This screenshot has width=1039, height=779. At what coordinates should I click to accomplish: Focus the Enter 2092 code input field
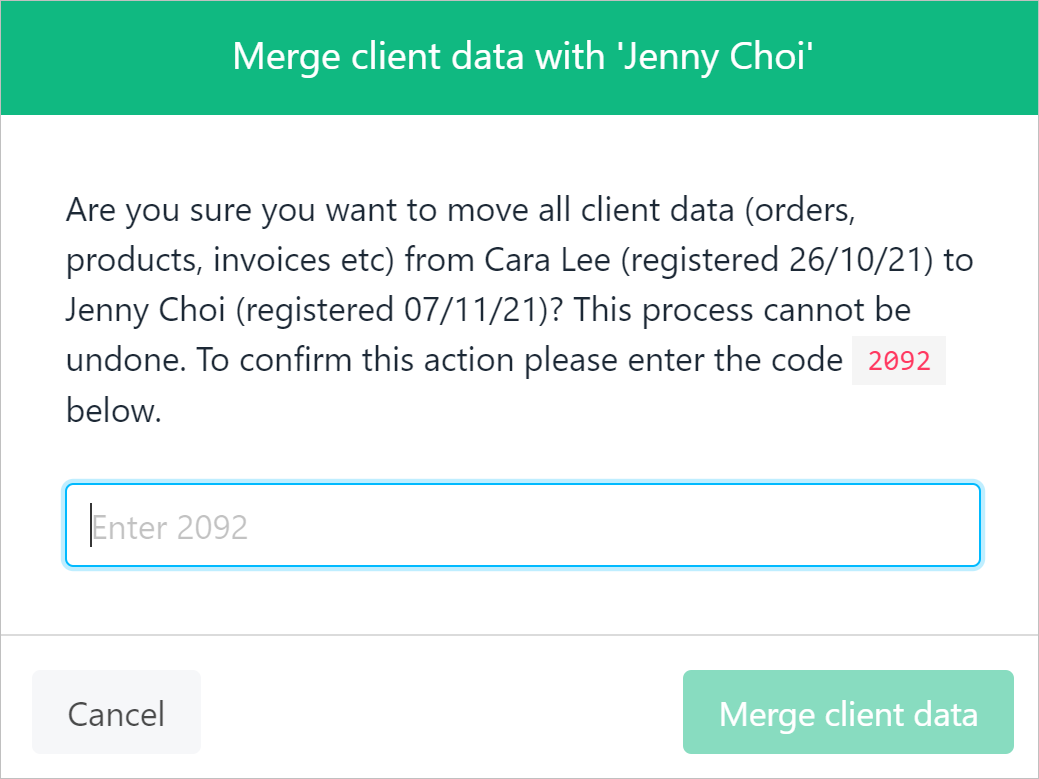point(523,525)
